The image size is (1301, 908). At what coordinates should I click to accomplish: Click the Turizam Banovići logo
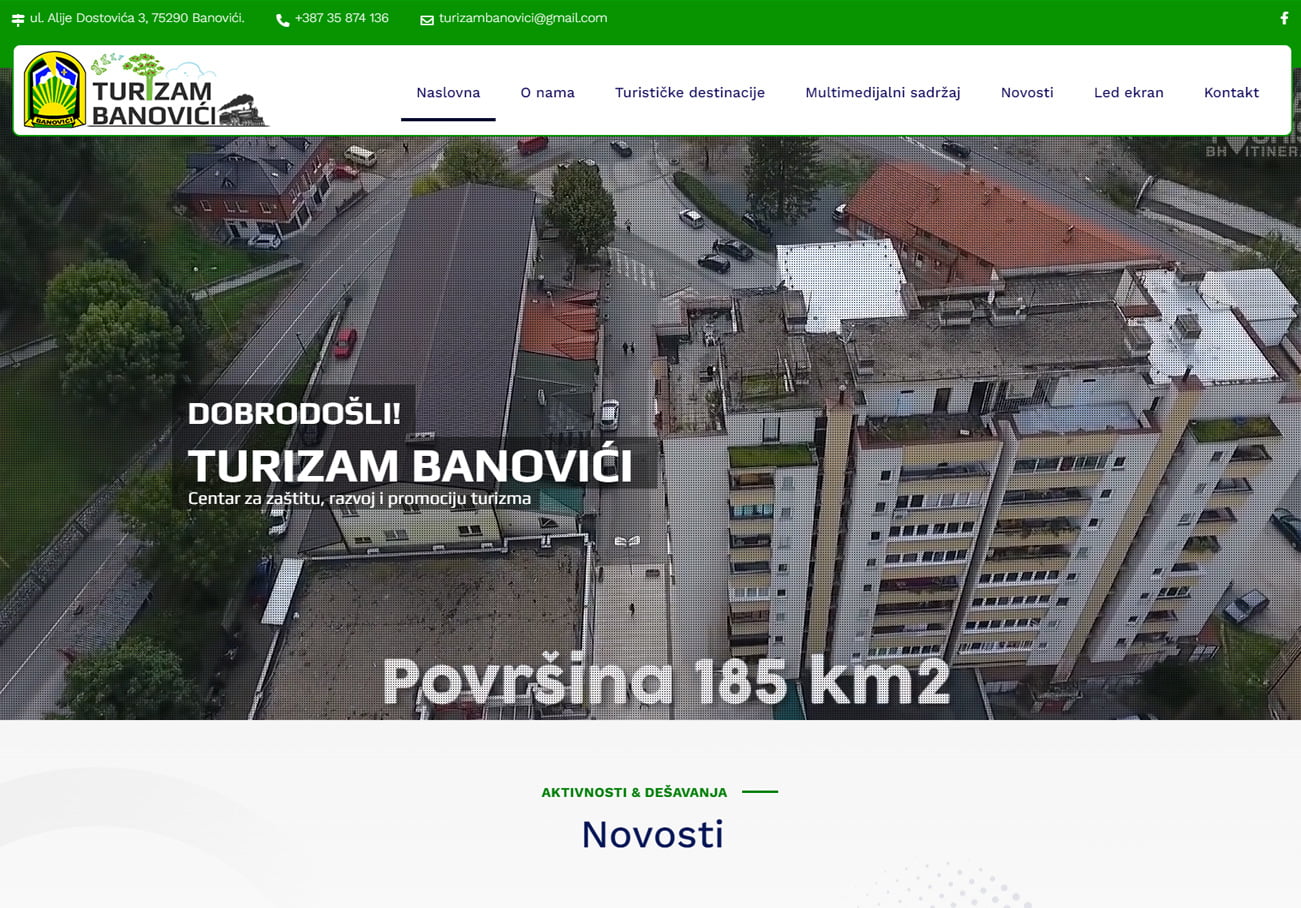[147, 91]
